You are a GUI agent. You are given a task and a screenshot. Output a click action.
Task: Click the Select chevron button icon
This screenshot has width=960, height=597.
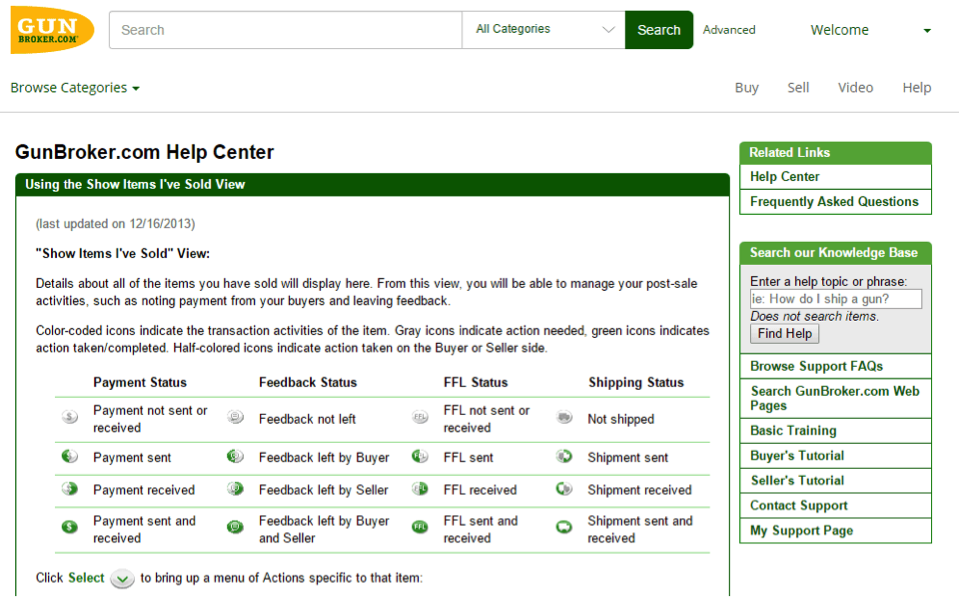click(x=122, y=579)
